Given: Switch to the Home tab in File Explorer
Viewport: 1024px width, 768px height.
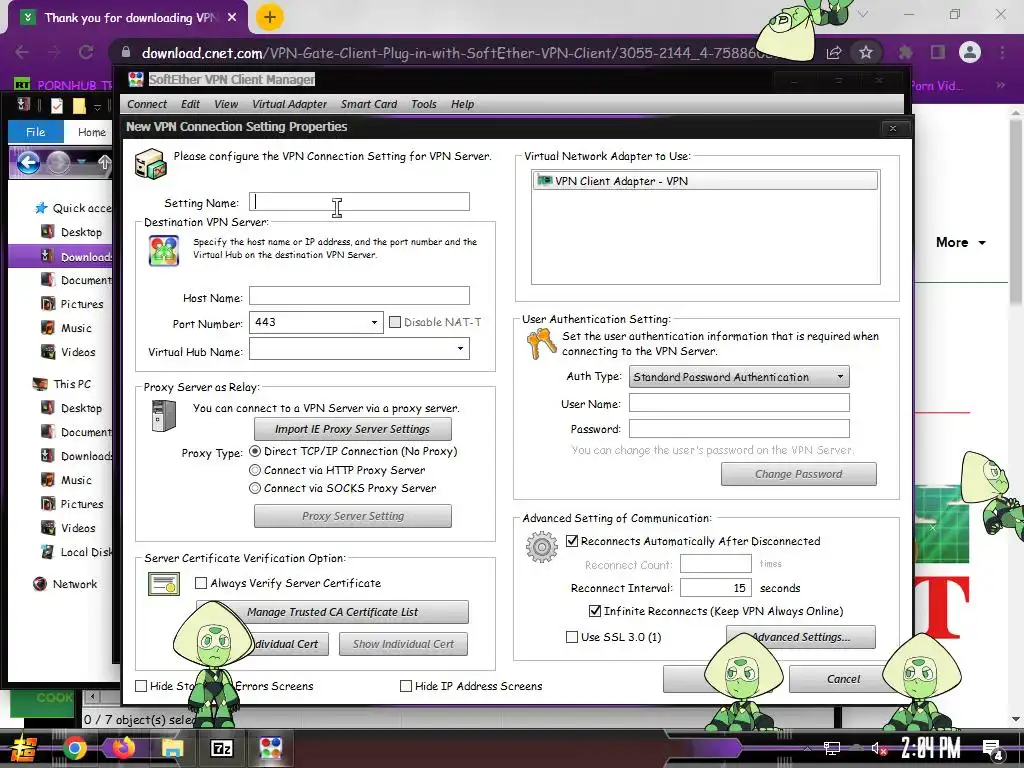Looking at the screenshot, I should tap(91, 132).
